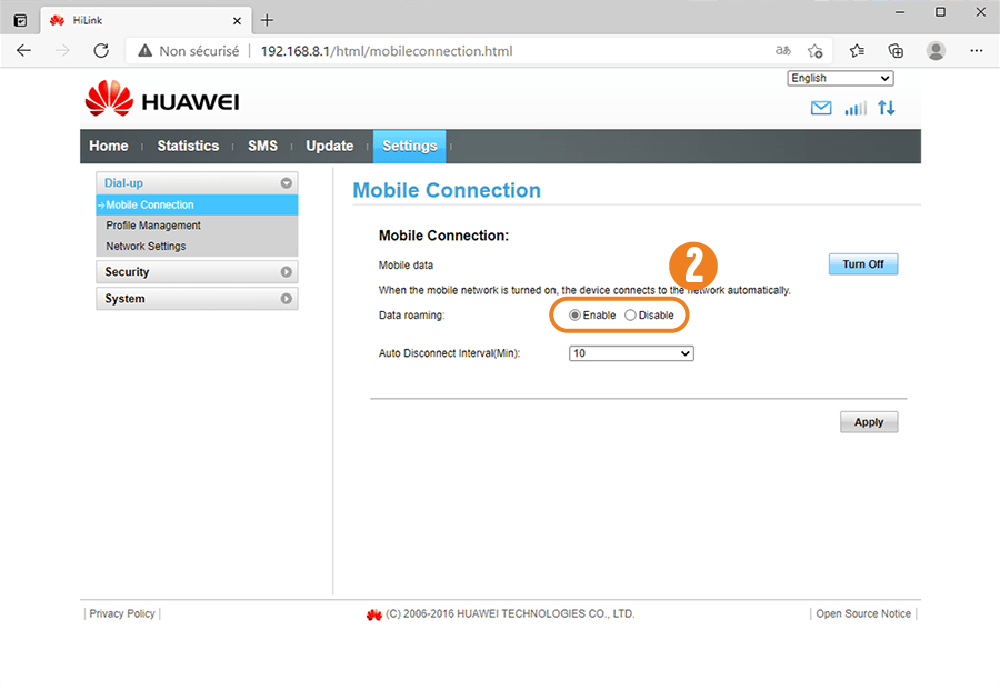Image resolution: width=1000 pixels, height=693 pixels.
Task: Select Disable for data roaming
Action: tap(630, 315)
